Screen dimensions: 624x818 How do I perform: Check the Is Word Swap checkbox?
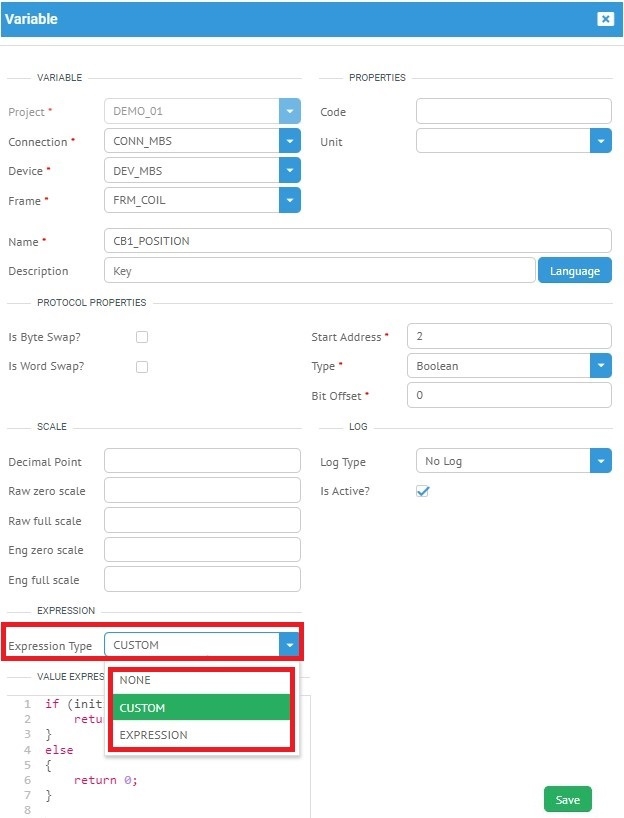click(x=142, y=367)
